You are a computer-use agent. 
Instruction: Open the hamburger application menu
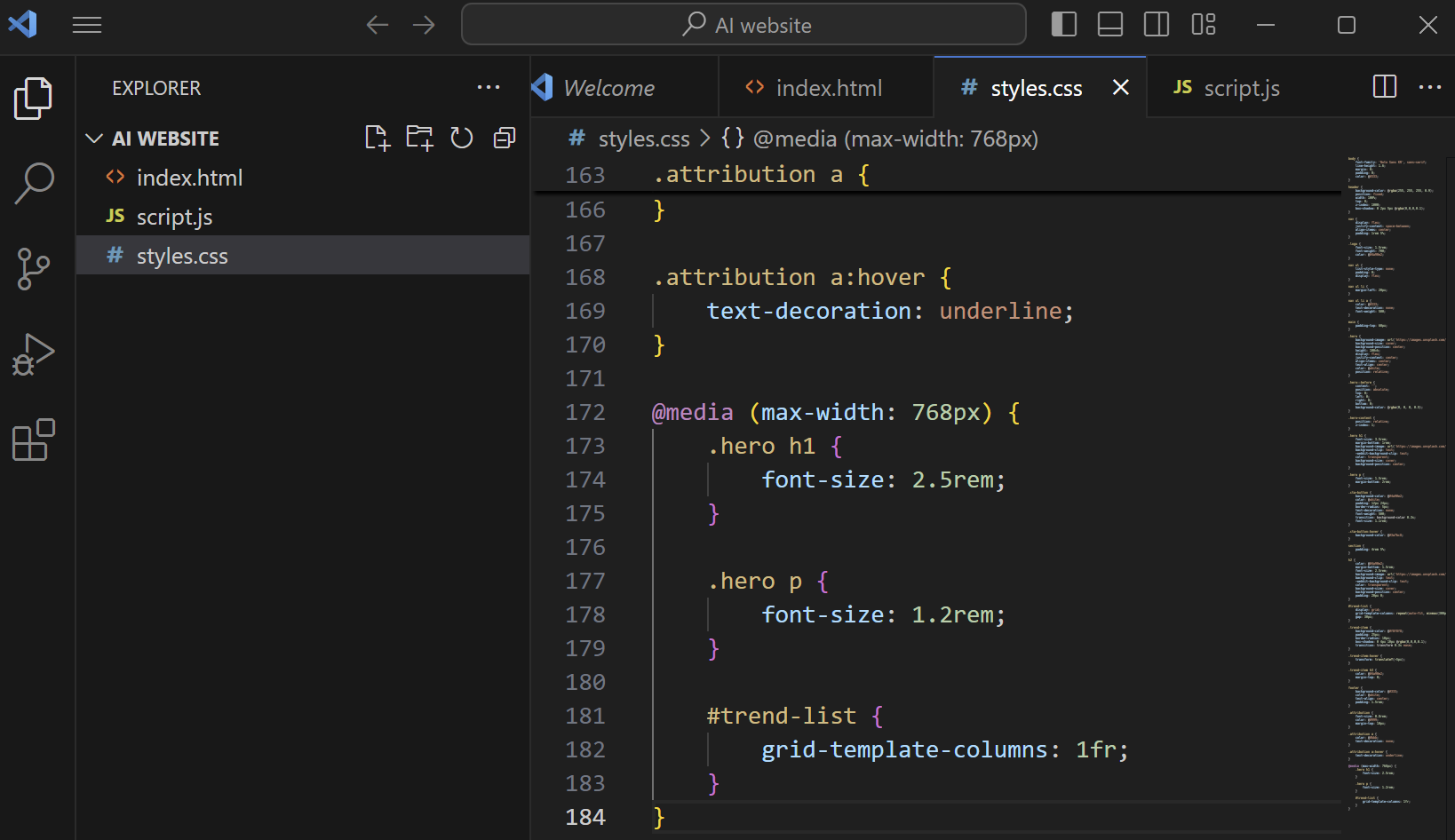click(87, 25)
